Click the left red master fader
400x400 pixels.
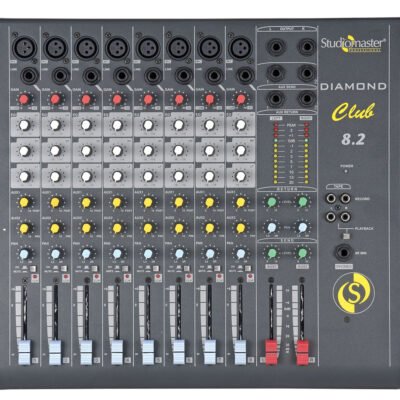click(271, 351)
